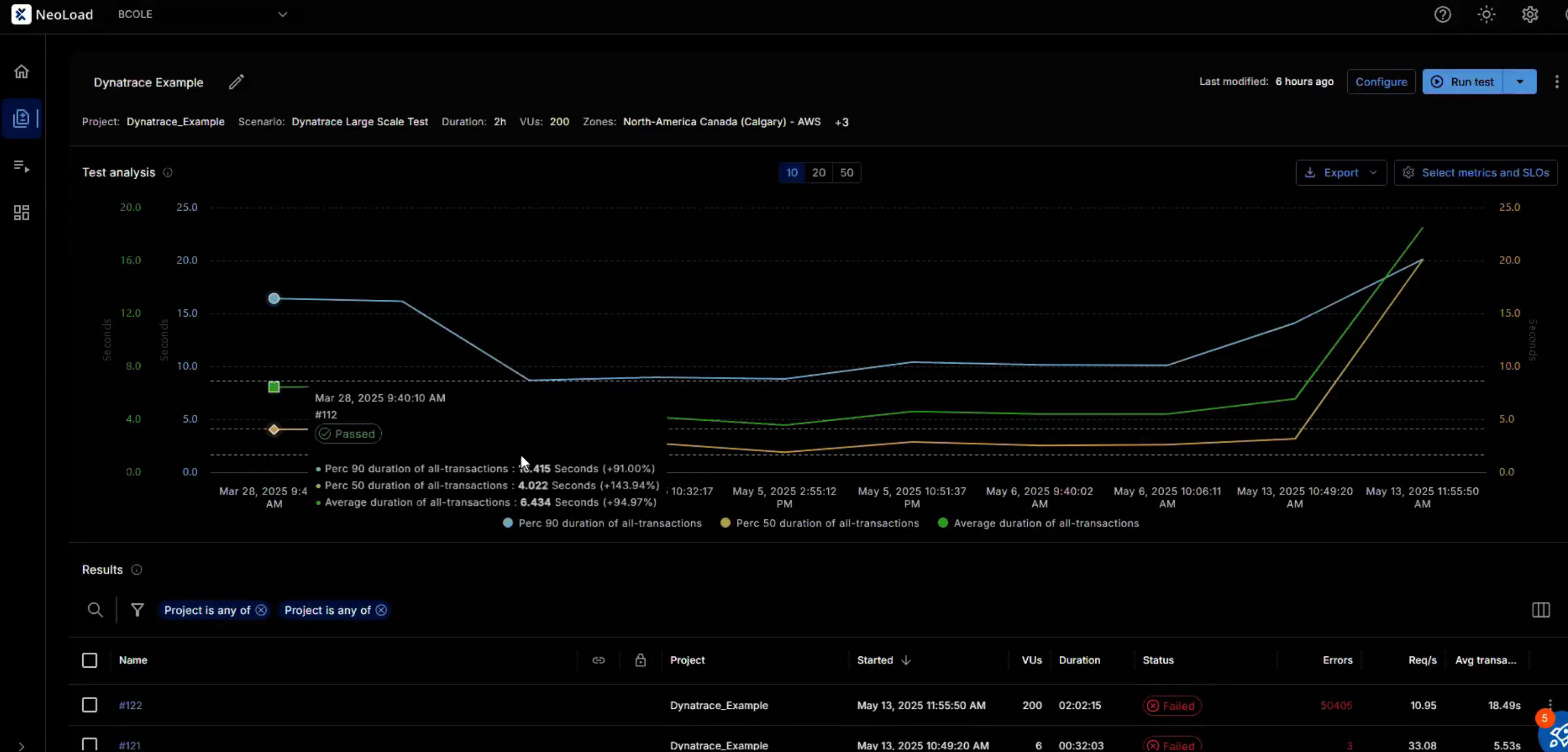Image resolution: width=1568 pixels, height=752 pixels.
Task: Open result #121 link
Action: tap(130, 745)
